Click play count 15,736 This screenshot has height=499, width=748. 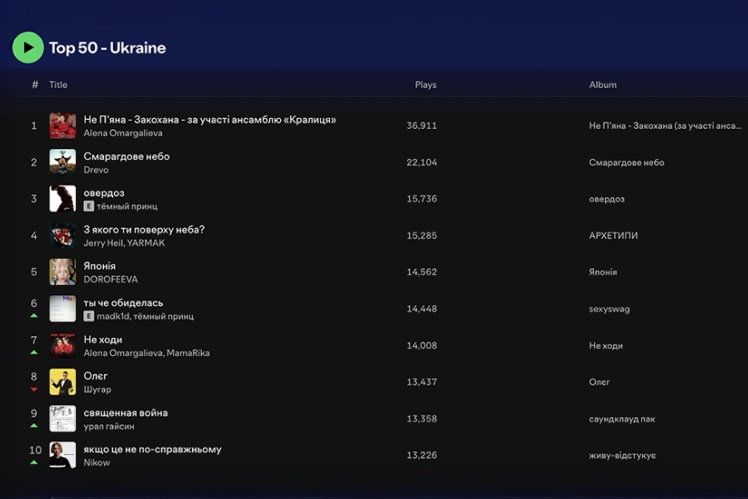[422, 198]
